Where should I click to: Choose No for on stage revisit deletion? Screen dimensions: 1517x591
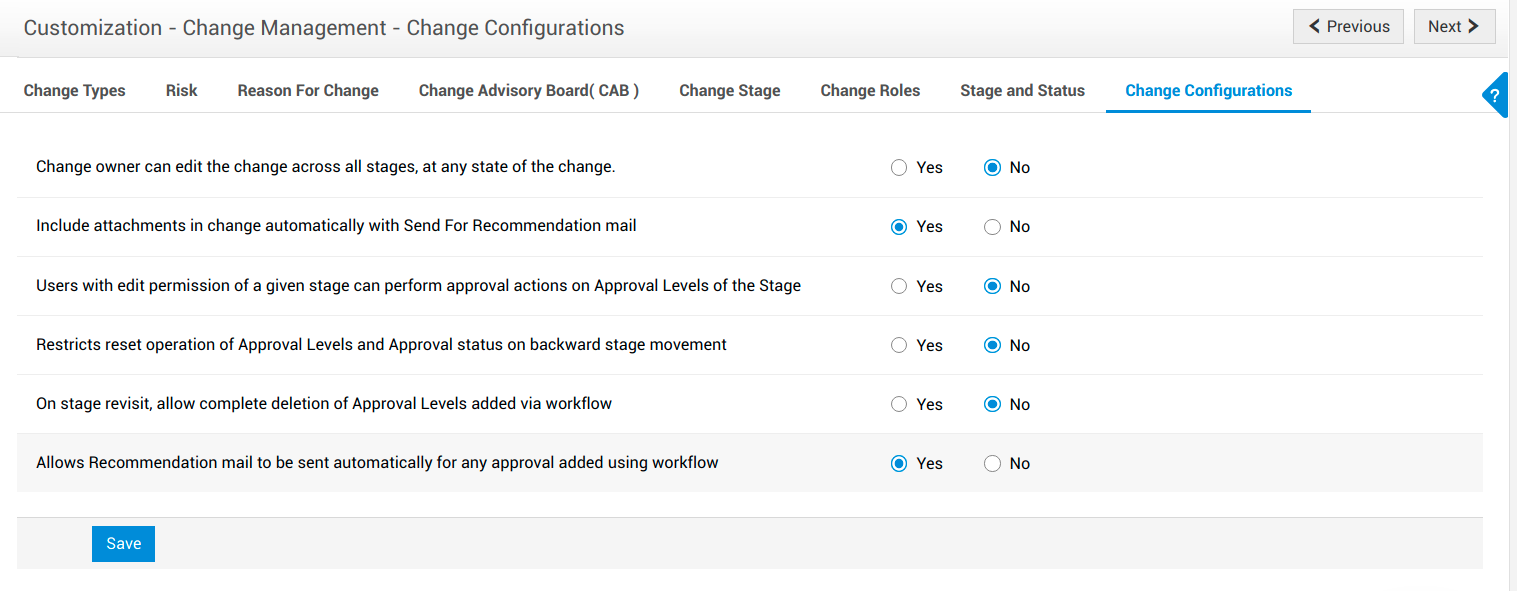[992, 404]
